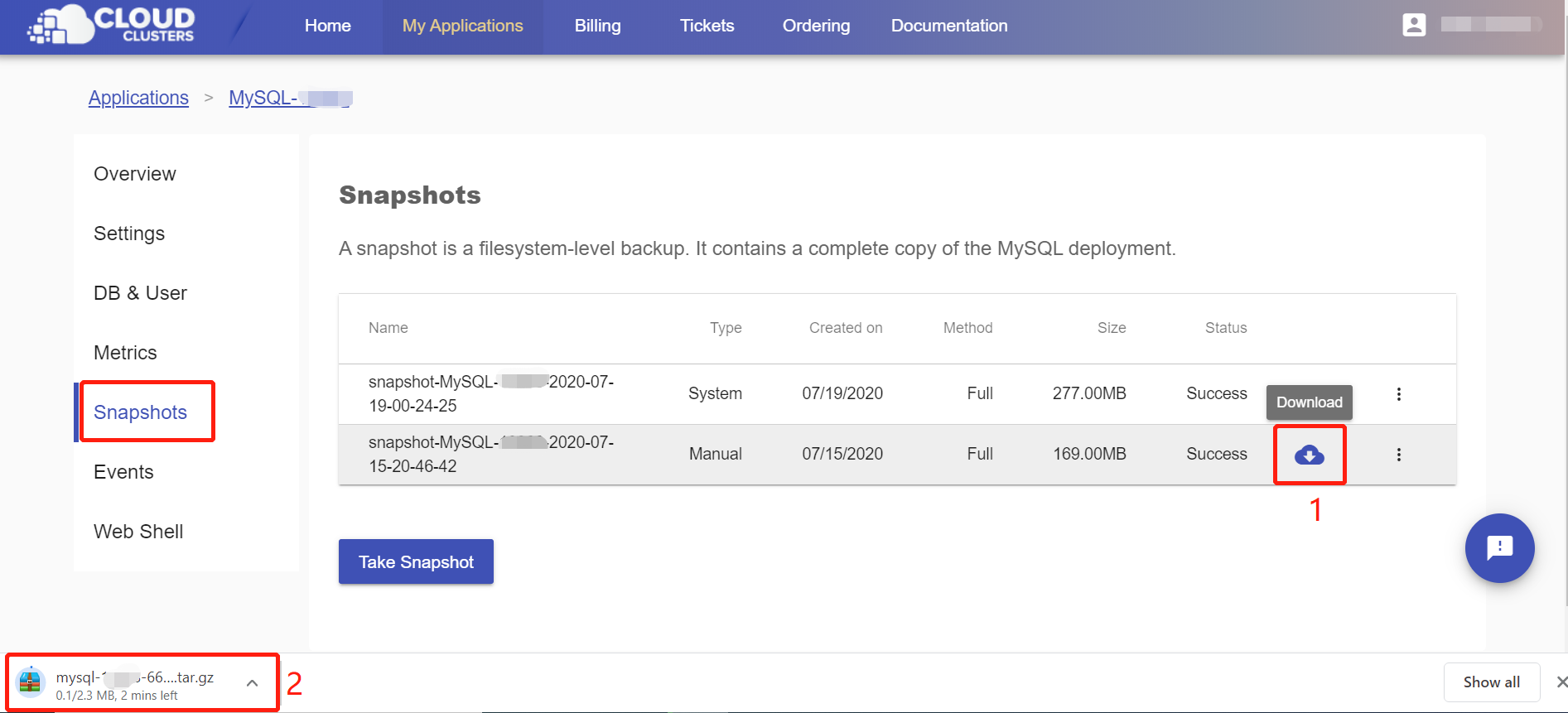Screen dimensions: 1568x713
Task: Take a new snapshot
Action: click(416, 561)
